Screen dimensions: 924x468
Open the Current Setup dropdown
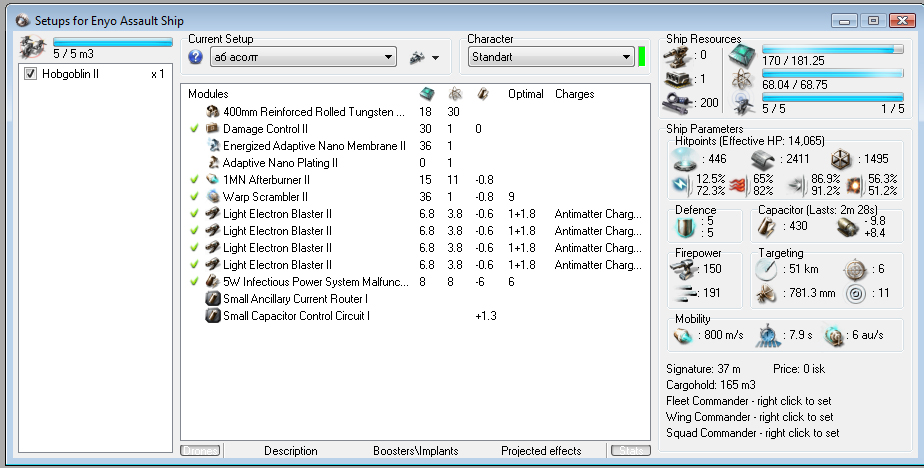coord(303,57)
